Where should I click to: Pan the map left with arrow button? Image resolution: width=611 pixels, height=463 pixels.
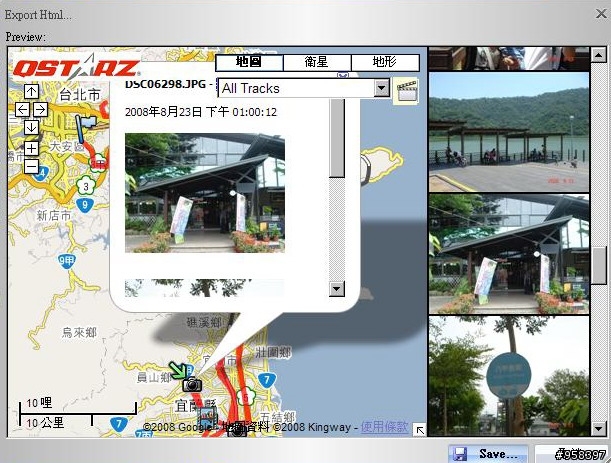(23, 110)
